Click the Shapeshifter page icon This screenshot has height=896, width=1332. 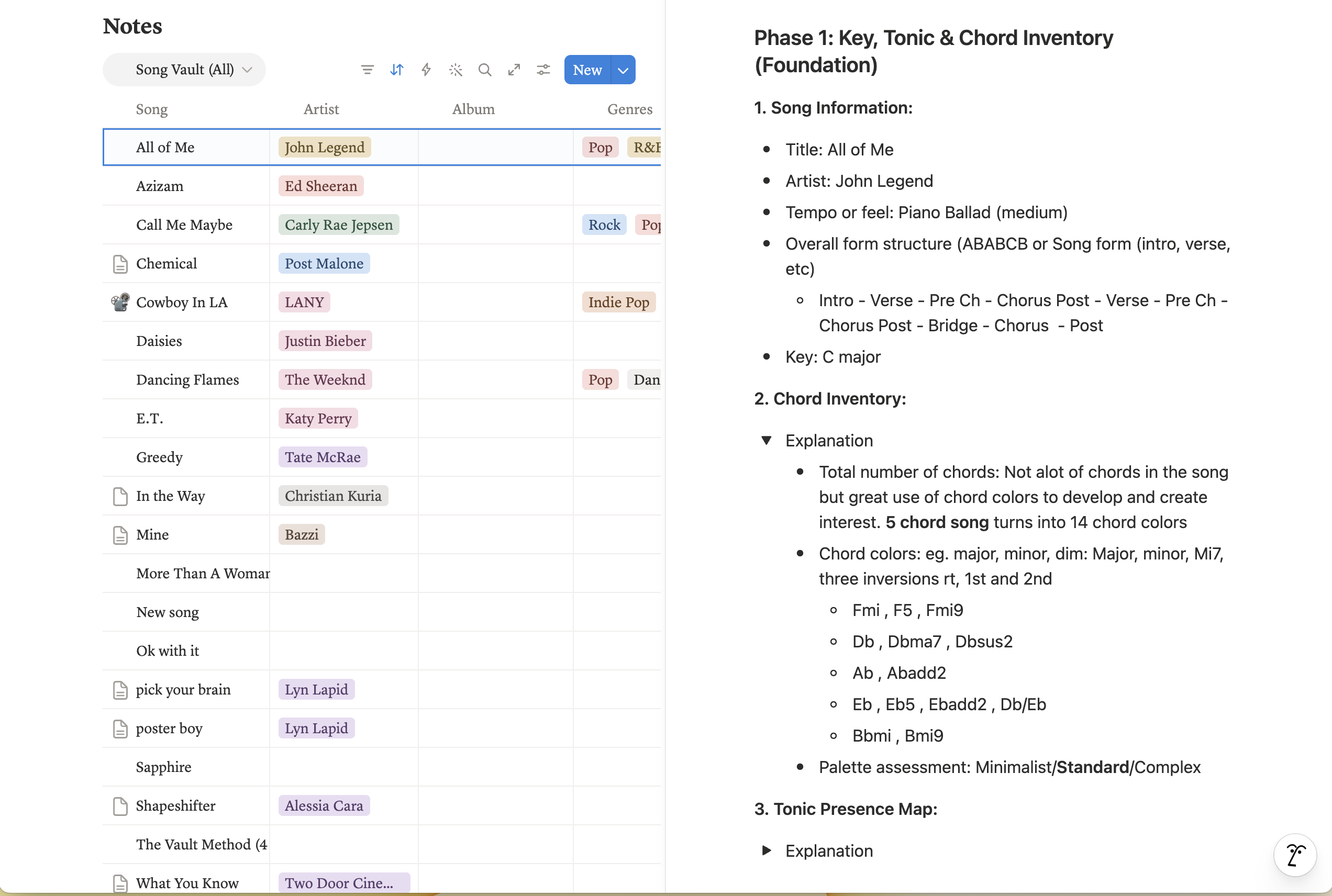pos(120,807)
